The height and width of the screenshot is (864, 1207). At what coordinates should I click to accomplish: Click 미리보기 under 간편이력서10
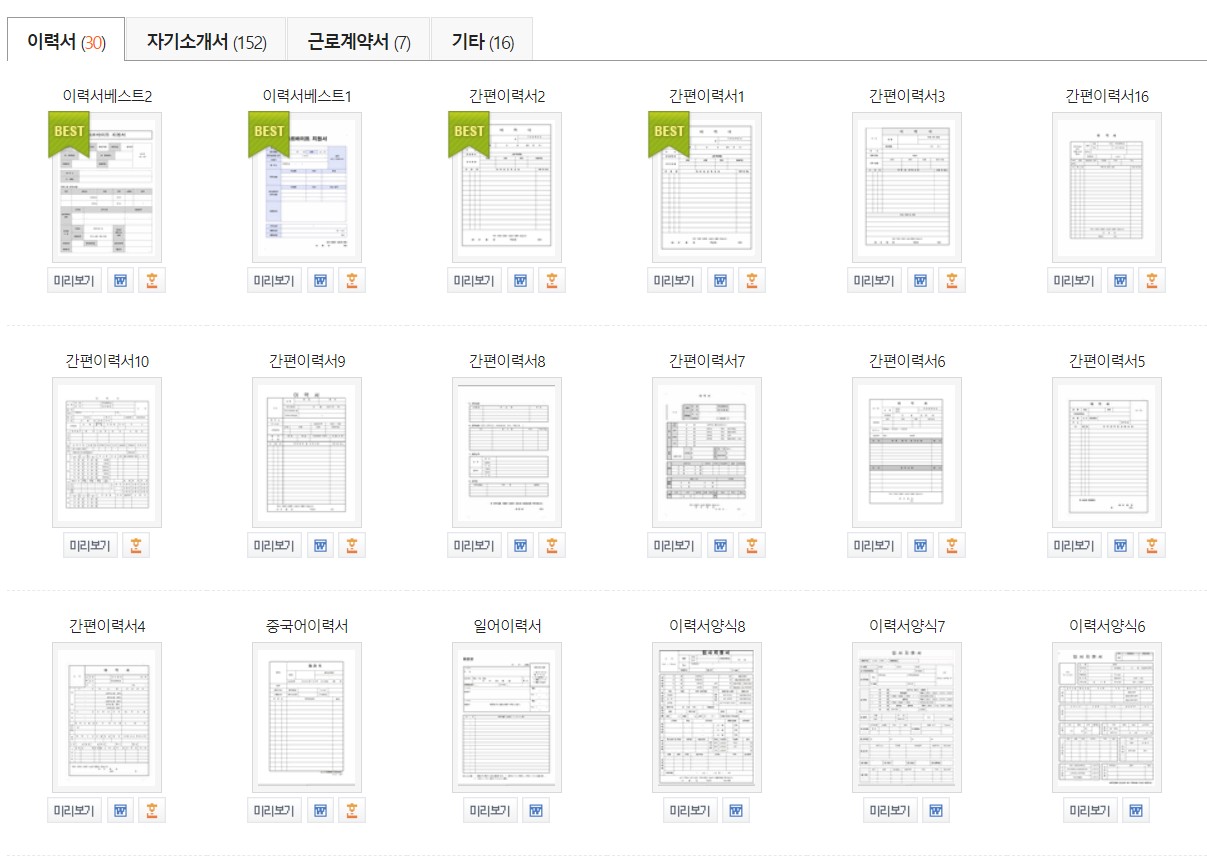coord(91,545)
